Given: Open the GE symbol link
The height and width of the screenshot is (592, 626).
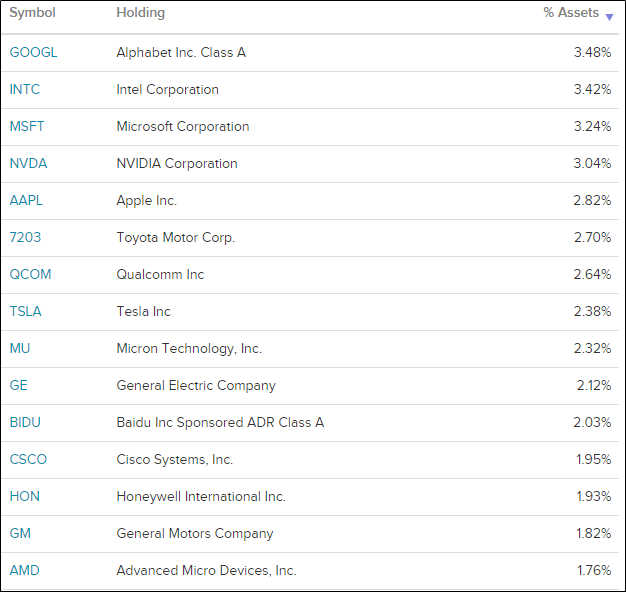Looking at the screenshot, I should click(18, 385).
